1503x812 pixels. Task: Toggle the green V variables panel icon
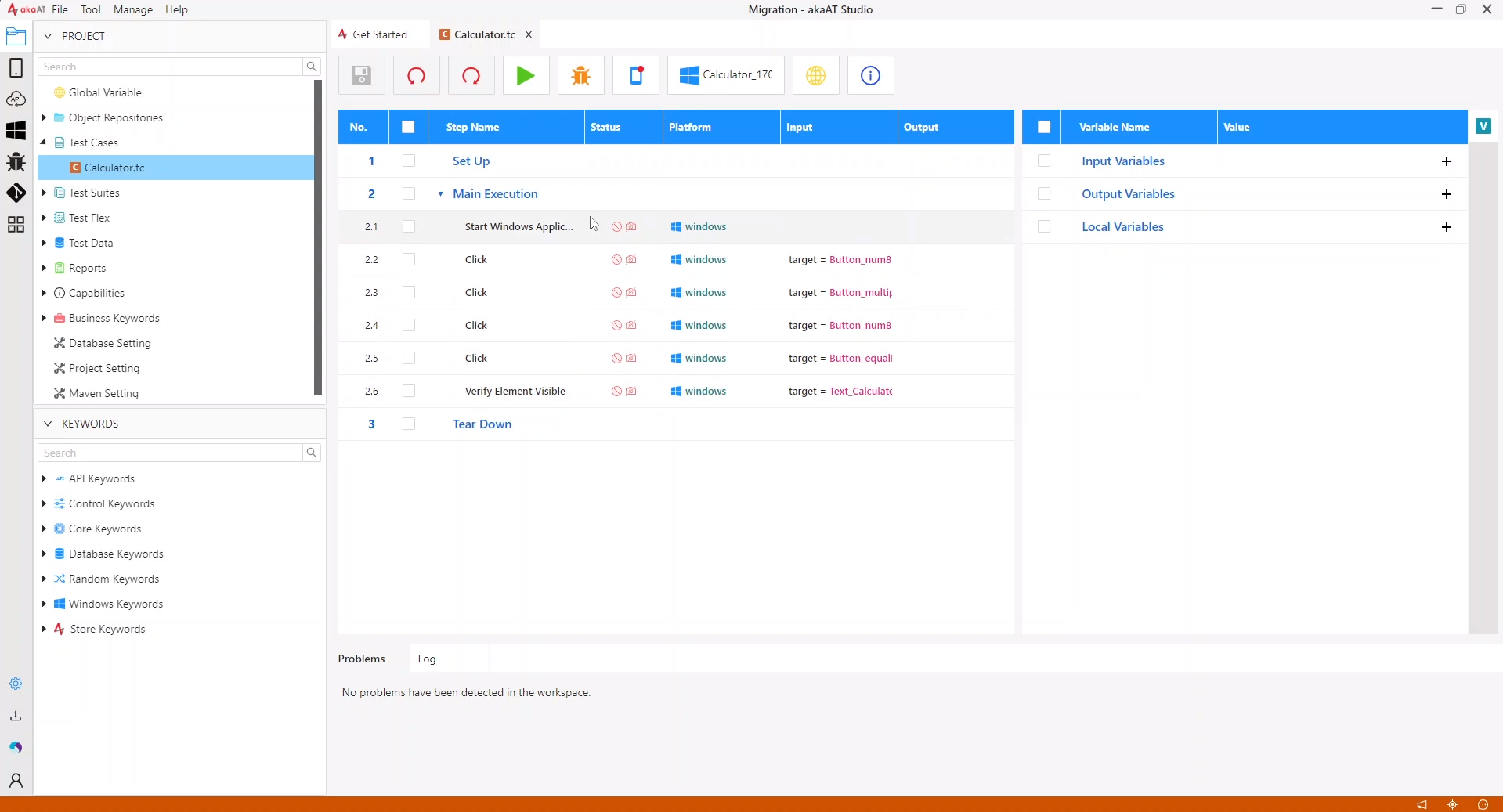(x=1483, y=126)
